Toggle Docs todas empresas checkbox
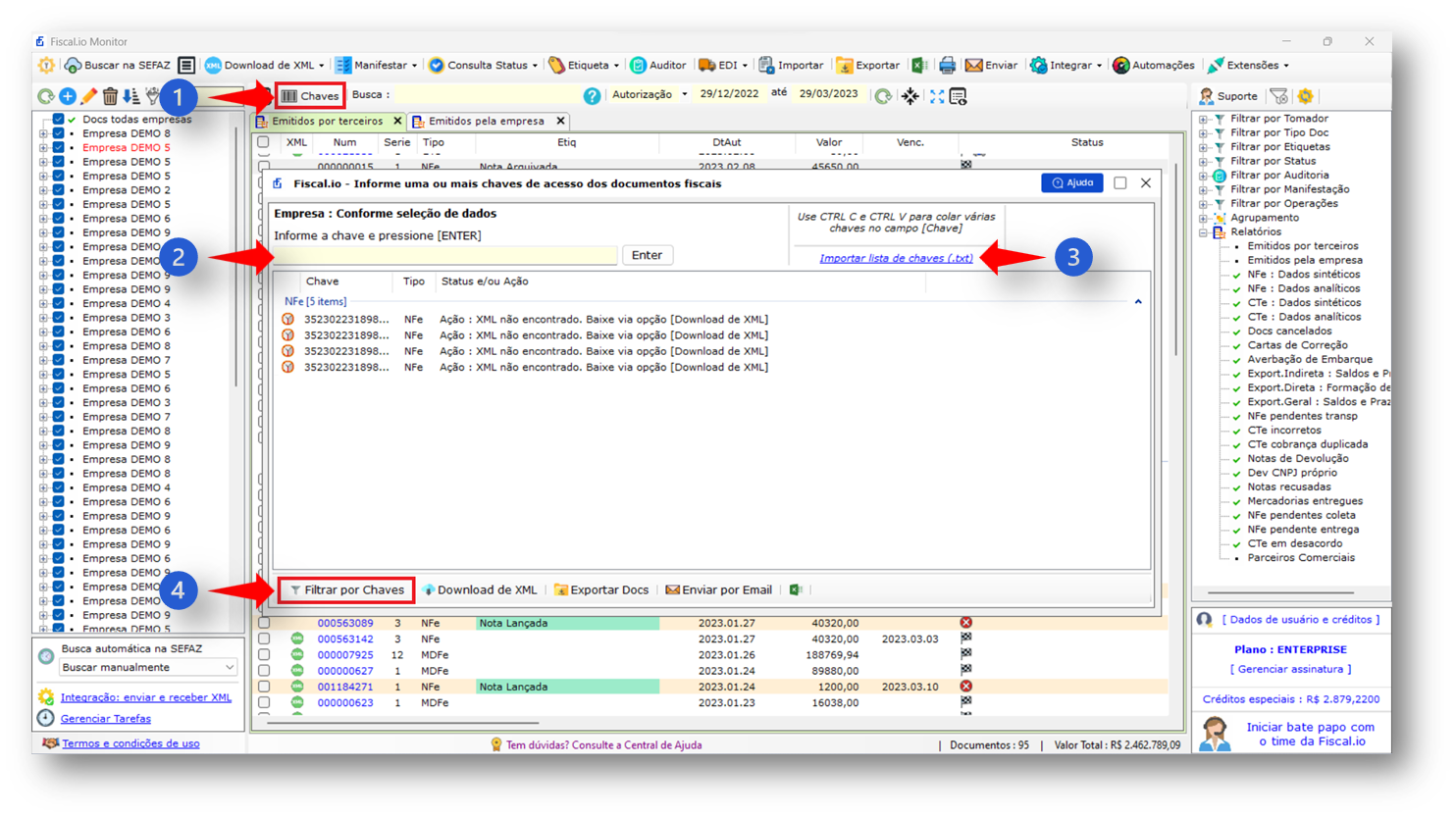Image resolution: width=1456 pixels, height=818 pixels. coord(58,120)
